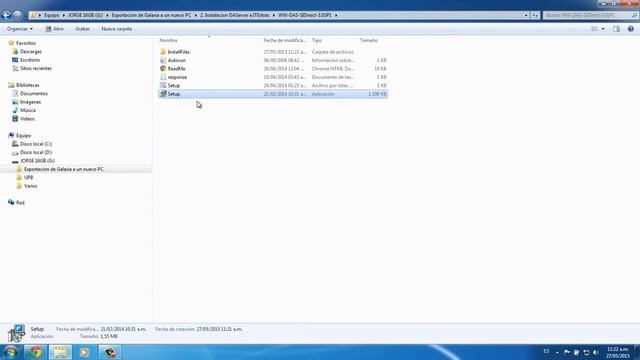Screen dimensions: 640x360
Task: Select the ReadMe Chrome HTML icon
Action: [x=163, y=69]
